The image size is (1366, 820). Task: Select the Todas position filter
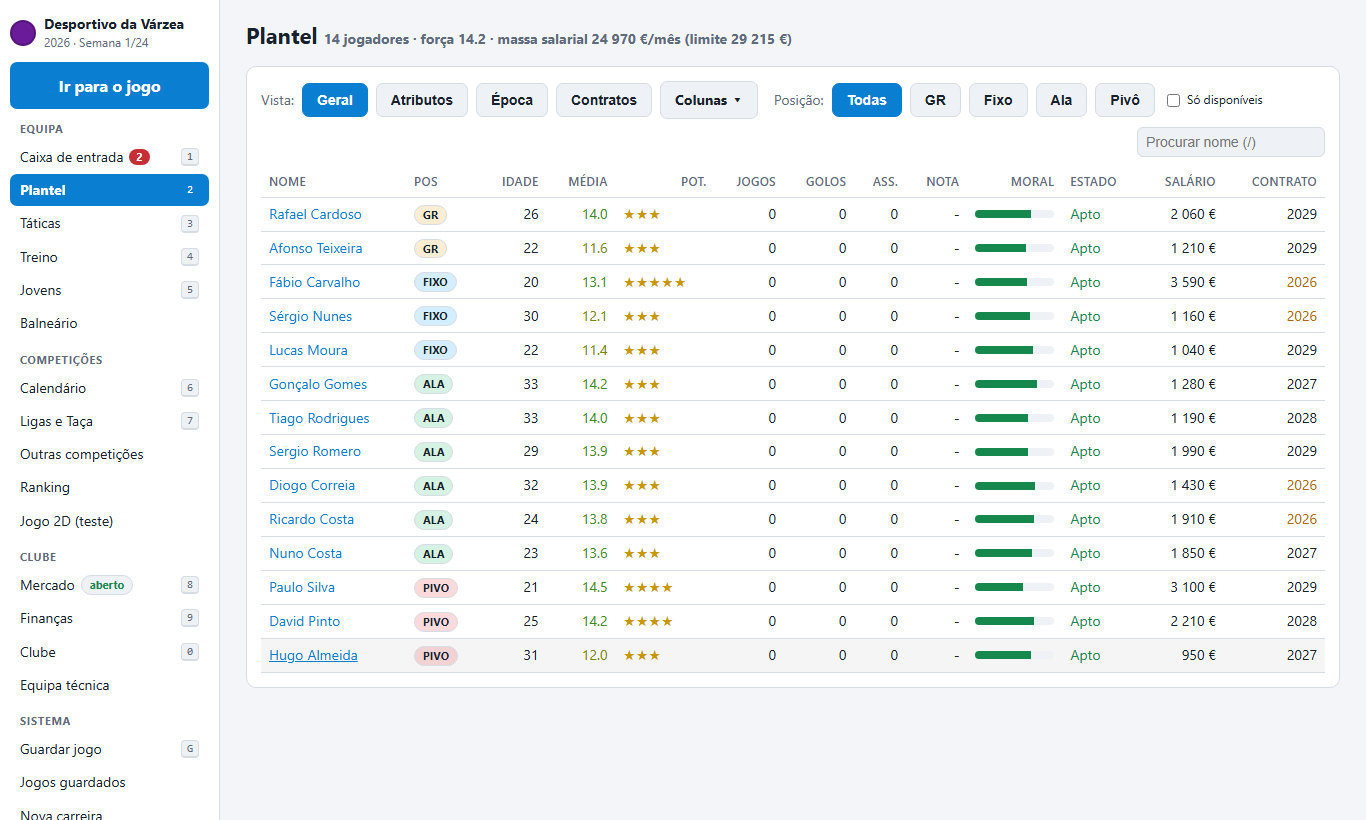(x=867, y=100)
